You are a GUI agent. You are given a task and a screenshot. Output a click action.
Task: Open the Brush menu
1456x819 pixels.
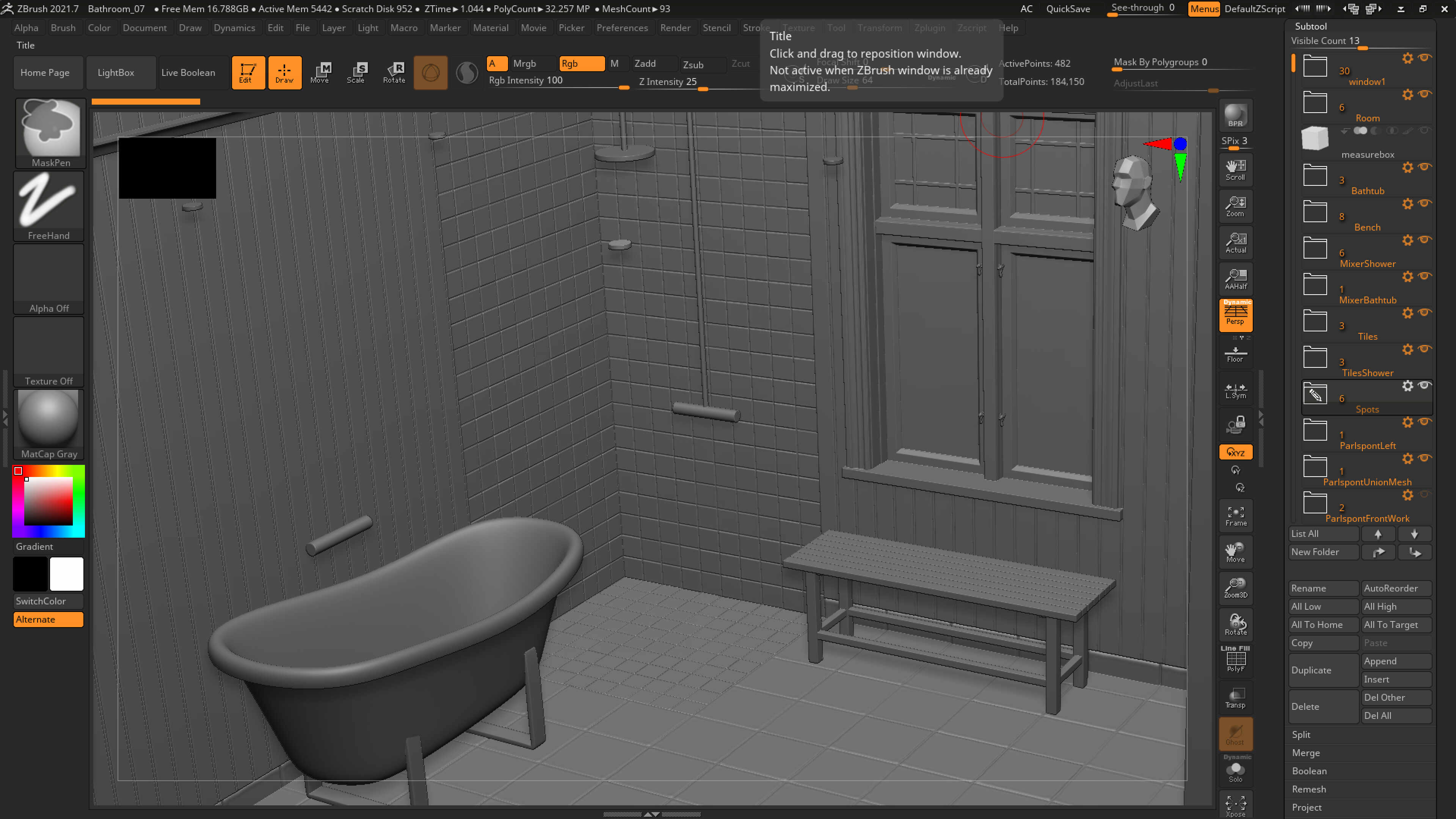pos(63,28)
